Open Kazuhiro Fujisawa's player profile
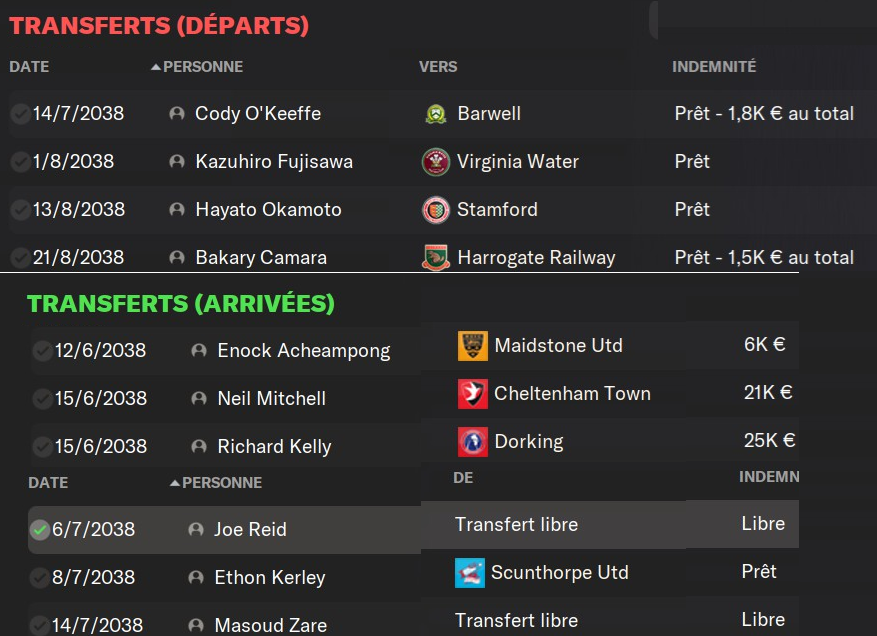The height and width of the screenshot is (636, 877). click(273, 162)
